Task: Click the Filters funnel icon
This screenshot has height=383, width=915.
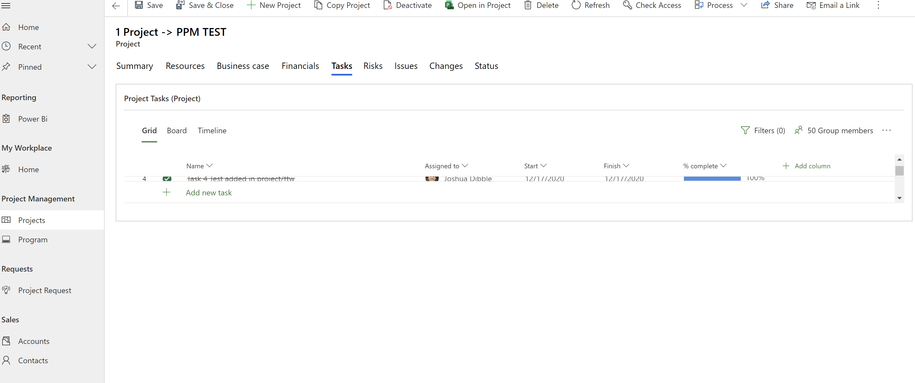Action: [x=745, y=130]
